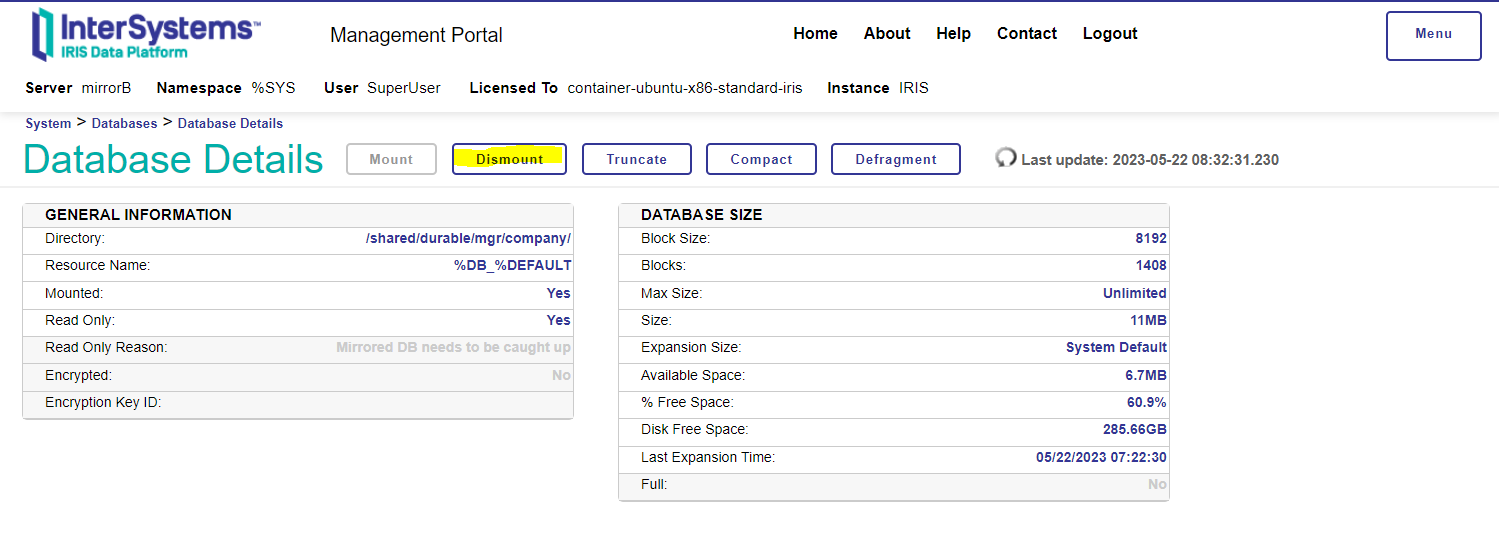The height and width of the screenshot is (551, 1499).
Task: Click the Truncate button
Action: 636,159
